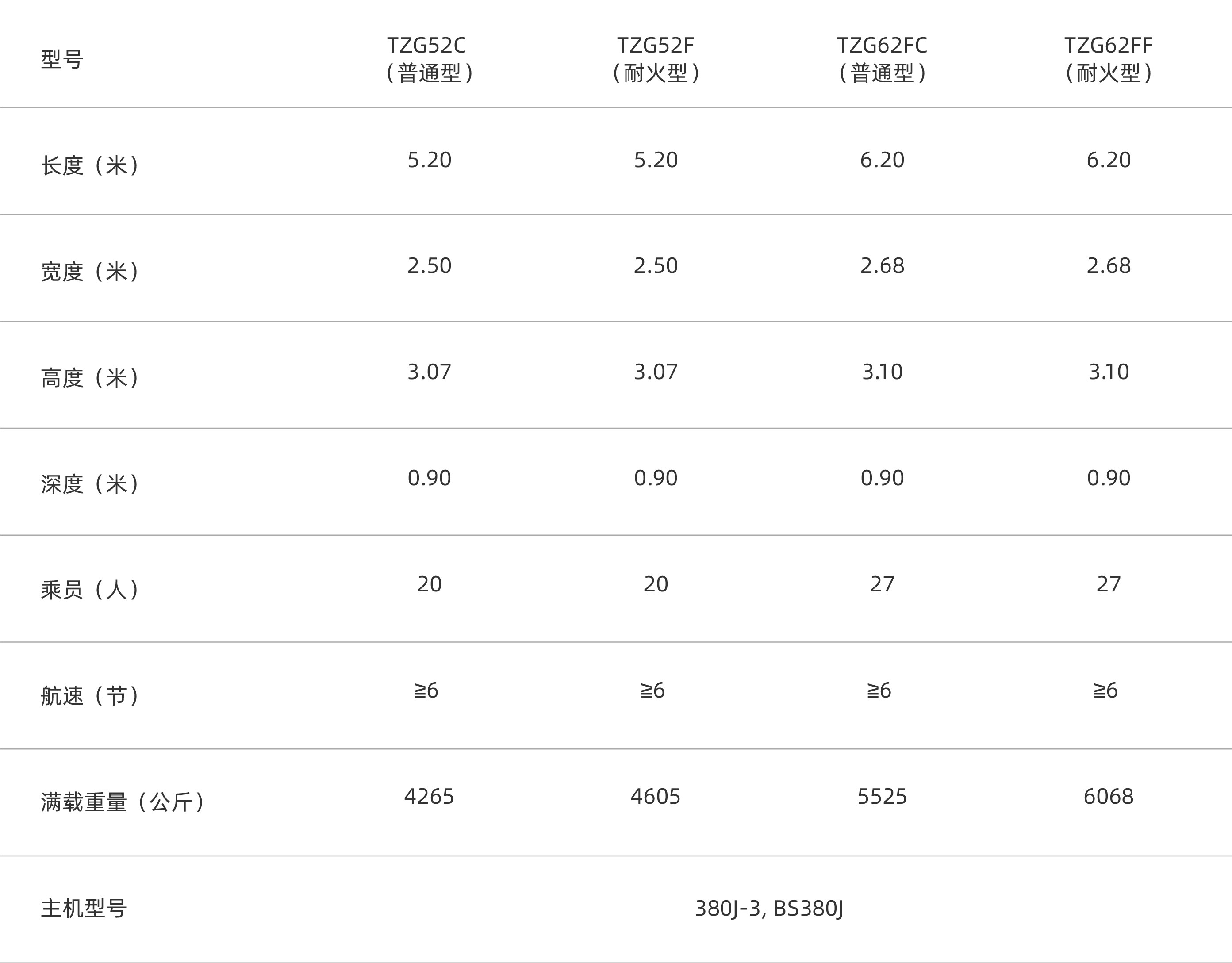1232x963 pixels.
Task: Select the TZG62FF 耐火型 column header
Action: coord(1109,59)
